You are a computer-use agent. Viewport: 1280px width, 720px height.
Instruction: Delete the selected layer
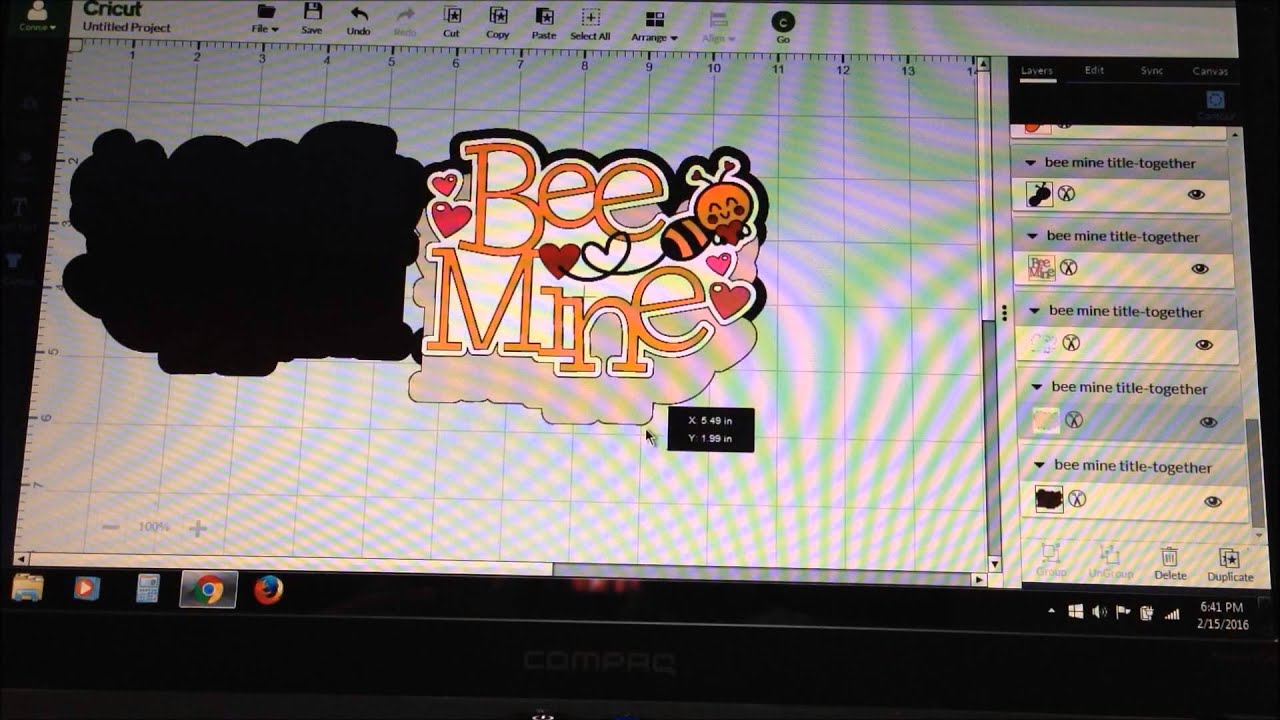(x=1170, y=563)
